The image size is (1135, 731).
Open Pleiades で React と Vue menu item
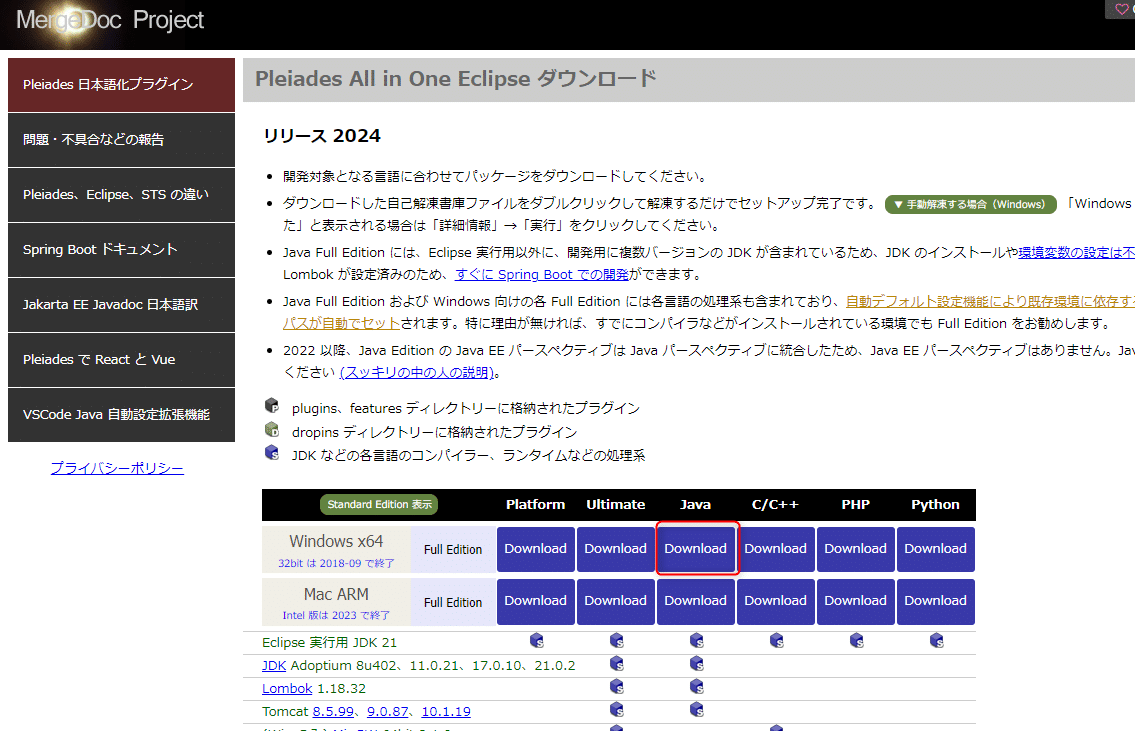[x=122, y=360]
